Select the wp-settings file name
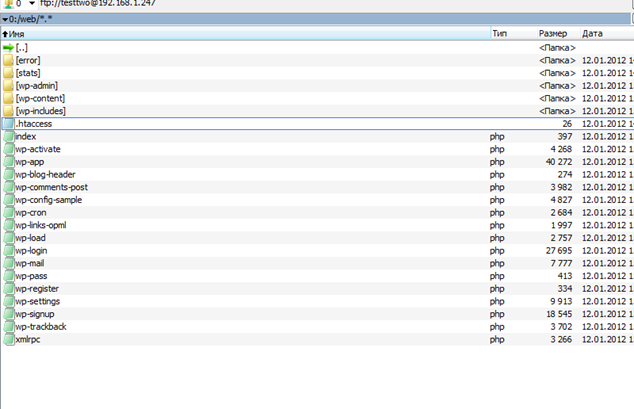The image size is (634, 409). coord(38,301)
